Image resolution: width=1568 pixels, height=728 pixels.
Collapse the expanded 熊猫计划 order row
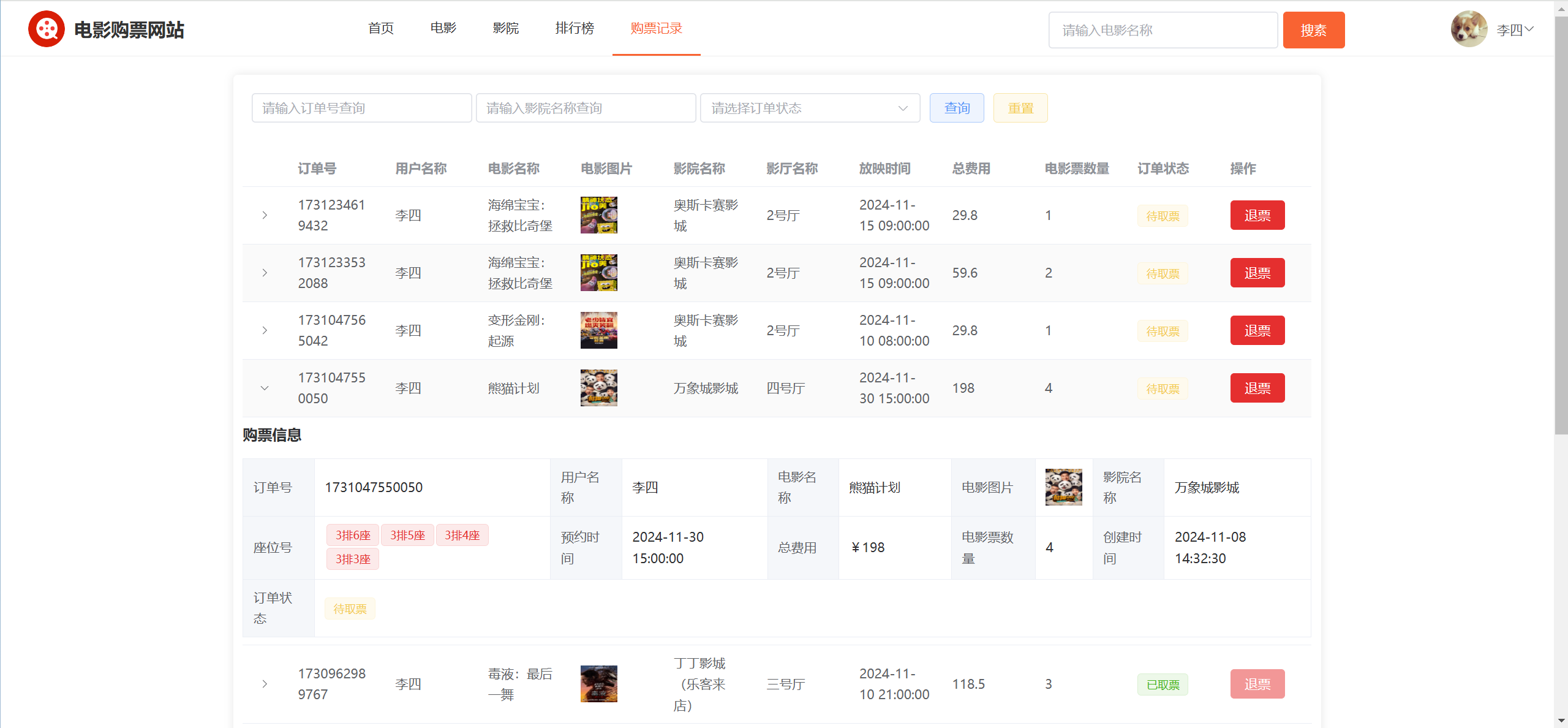265,388
